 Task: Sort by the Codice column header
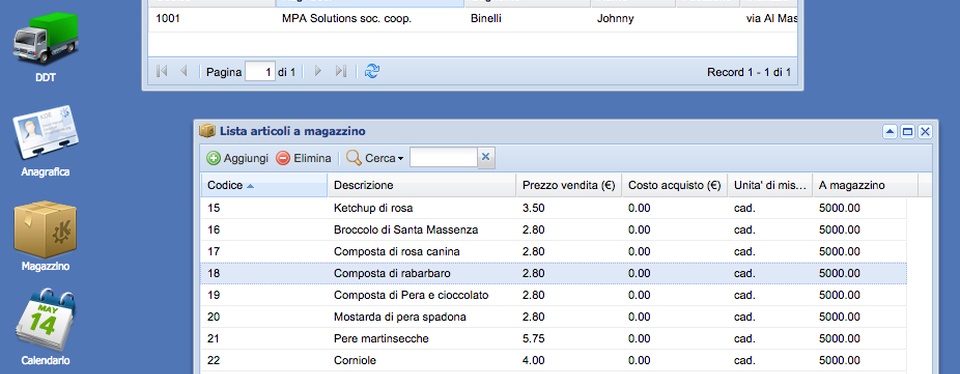pyautogui.click(x=264, y=185)
